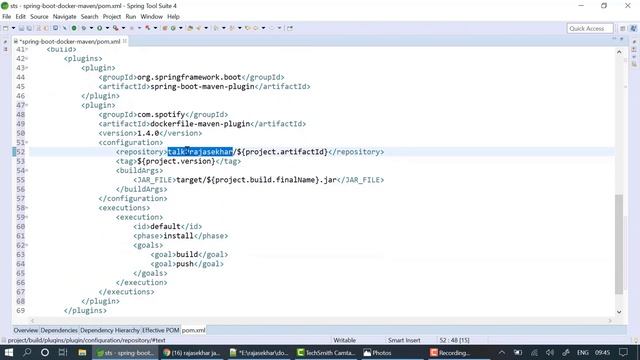Viewport: 640px width, 360px height.
Task: Open the Debug configurations dropdown arrow
Action: (x=91, y=28)
